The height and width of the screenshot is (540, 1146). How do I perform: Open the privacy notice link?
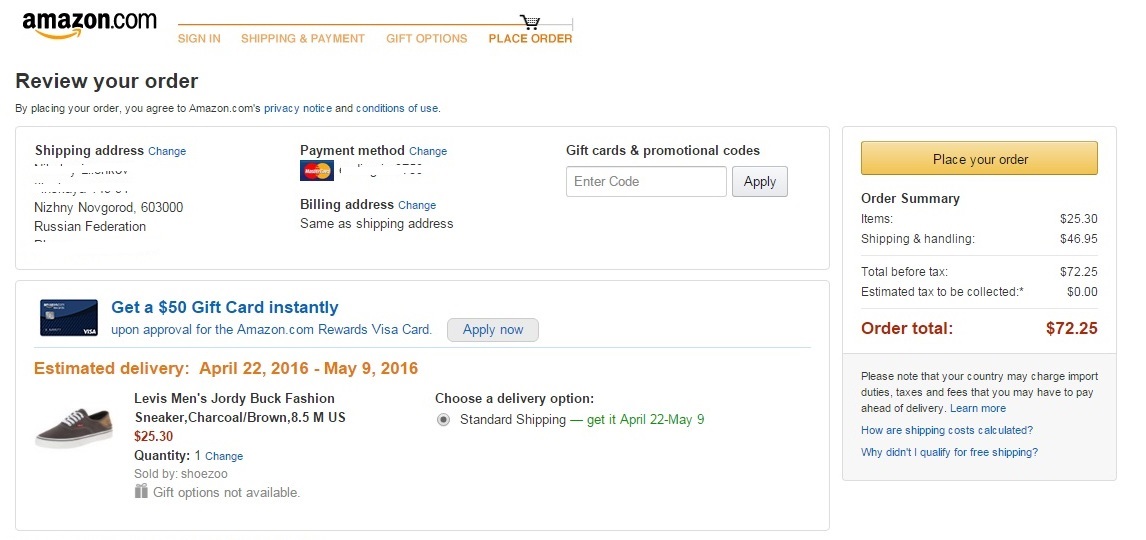click(298, 108)
